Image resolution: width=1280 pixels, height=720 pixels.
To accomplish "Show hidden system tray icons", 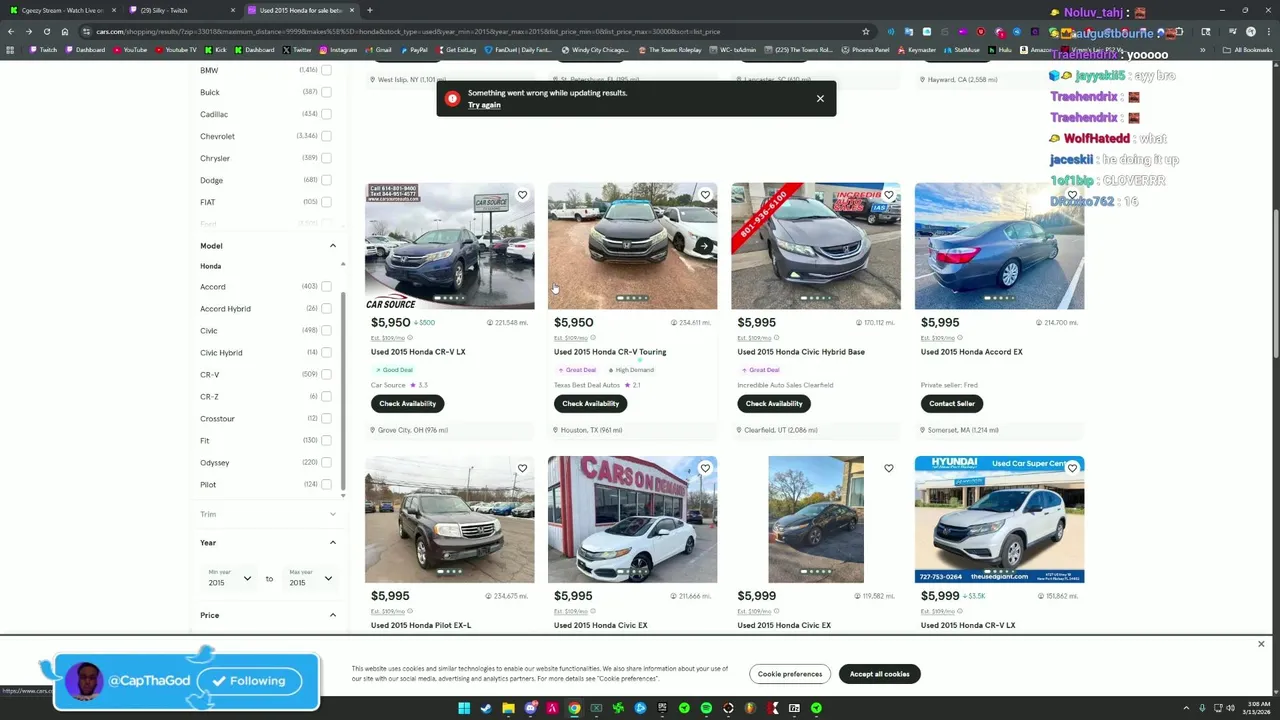I will 1187,708.
